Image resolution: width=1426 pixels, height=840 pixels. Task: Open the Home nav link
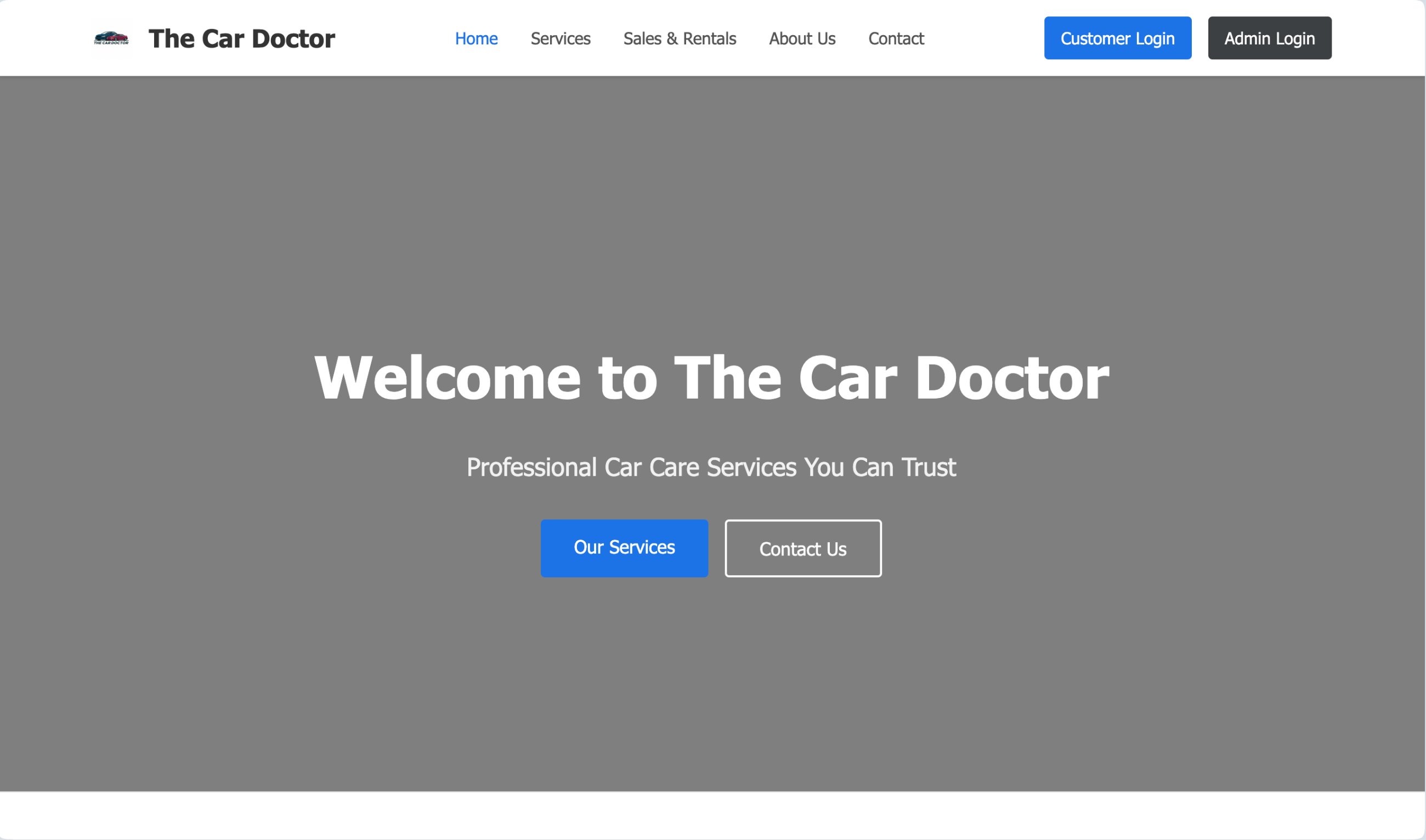(476, 38)
